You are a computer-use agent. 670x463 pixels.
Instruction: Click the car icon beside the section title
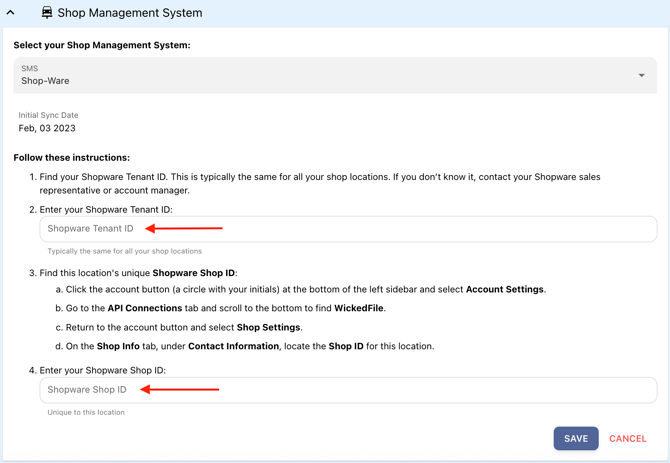click(x=47, y=13)
